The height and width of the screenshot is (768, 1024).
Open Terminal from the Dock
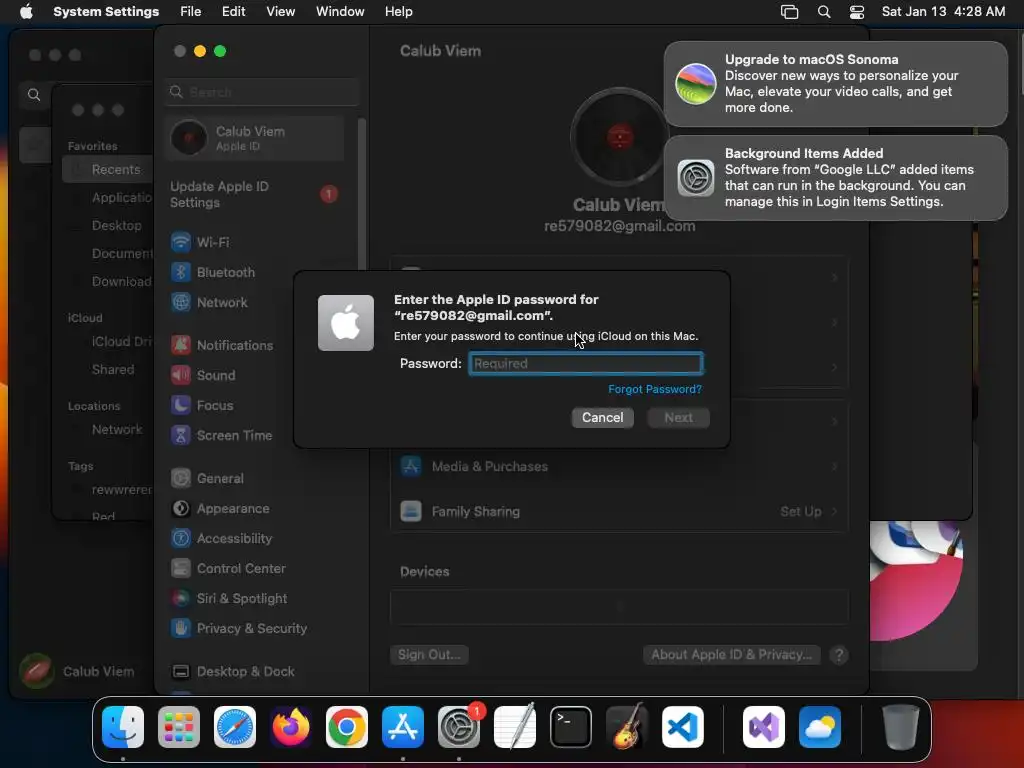pos(571,727)
